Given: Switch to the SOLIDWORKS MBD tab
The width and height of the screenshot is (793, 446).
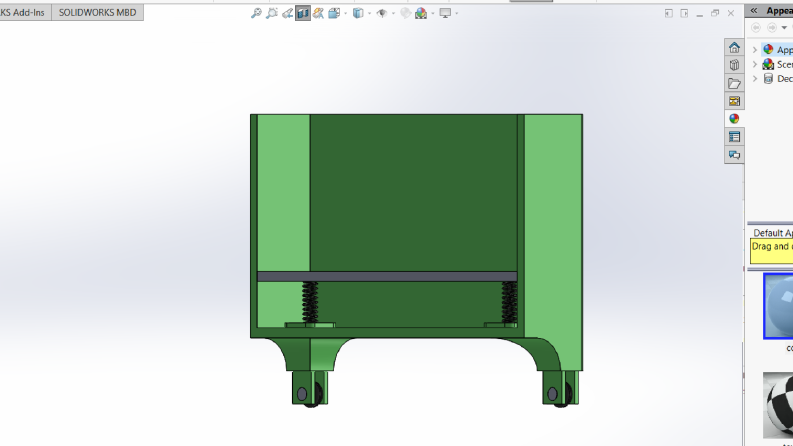Looking at the screenshot, I should [x=98, y=13].
